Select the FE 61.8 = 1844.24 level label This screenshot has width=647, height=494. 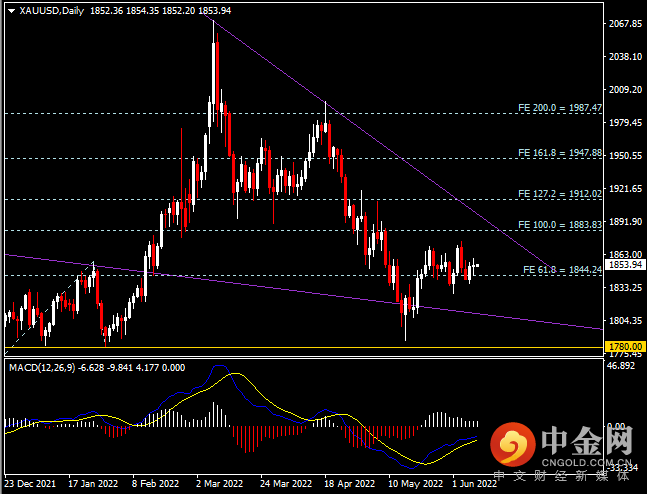point(562,269)
